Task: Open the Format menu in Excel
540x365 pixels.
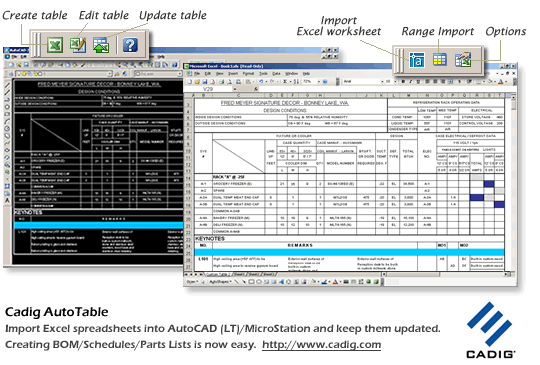Action: [x=248, y=73]
